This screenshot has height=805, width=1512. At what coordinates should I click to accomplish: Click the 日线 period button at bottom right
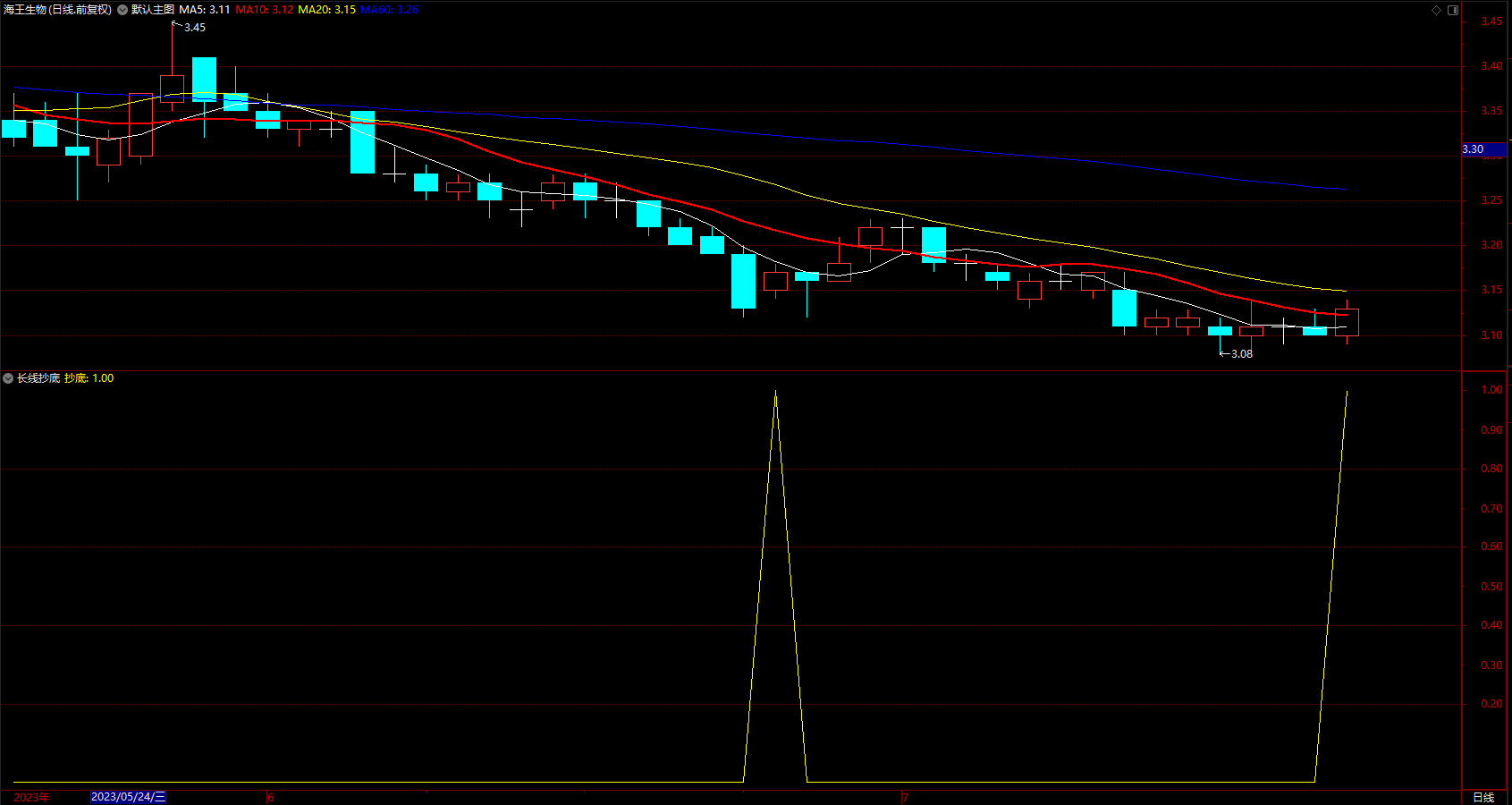click(1483, 797)
